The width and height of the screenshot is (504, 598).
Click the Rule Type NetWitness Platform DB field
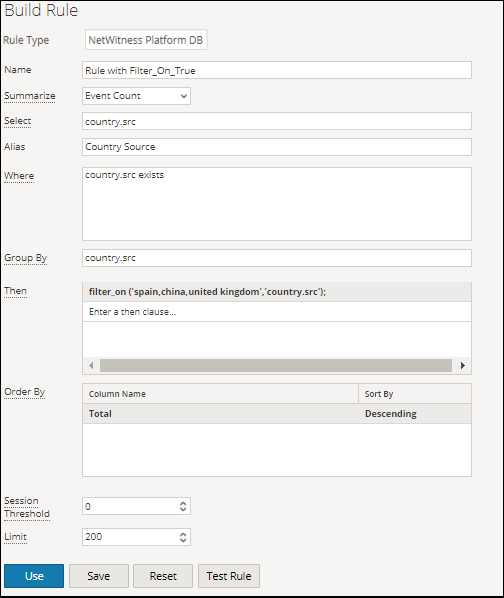coord(146,40)
